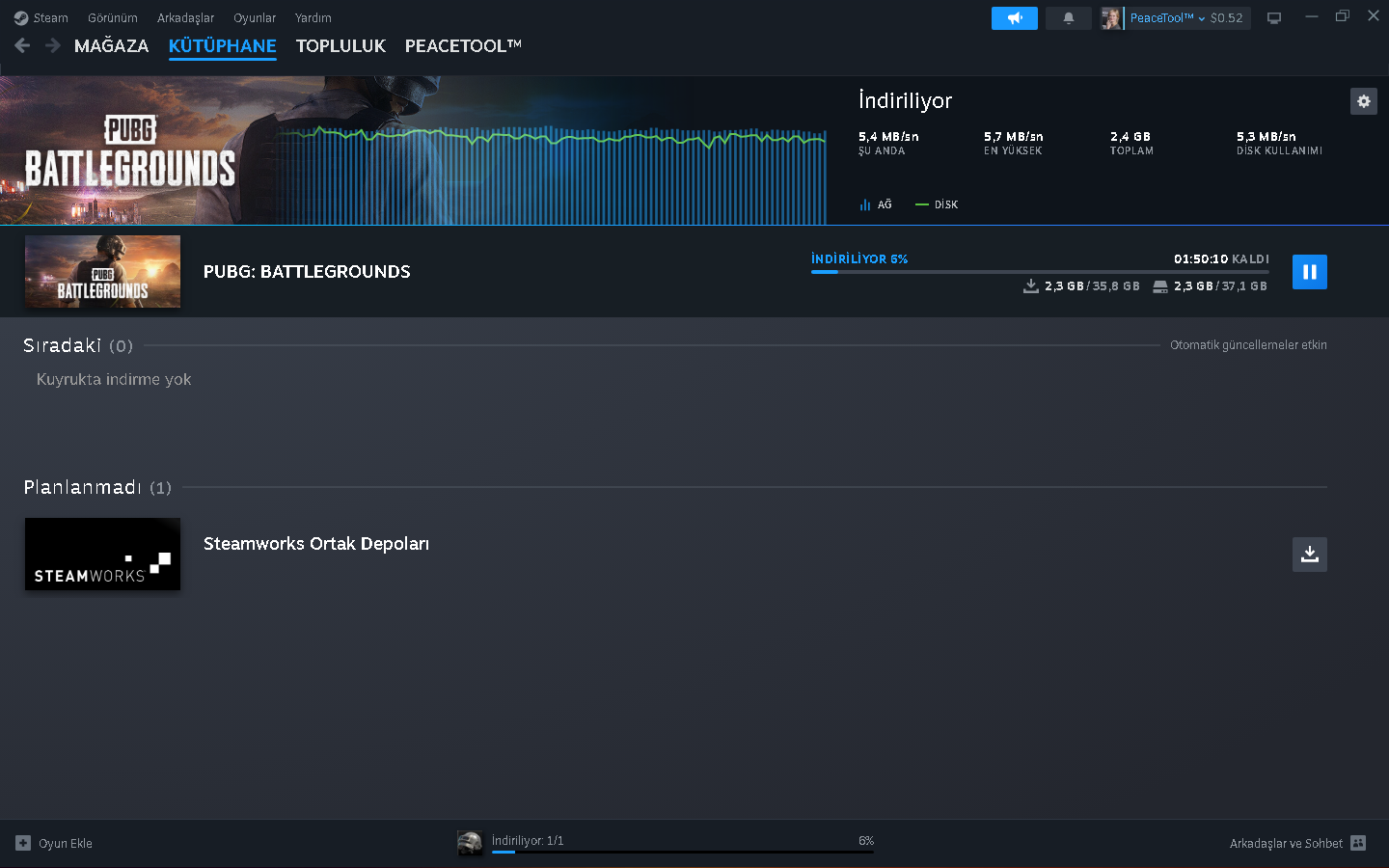Click the $0.52 wallet balance
Viewport: 1389px width, 868px height.
pos(1226,18)
